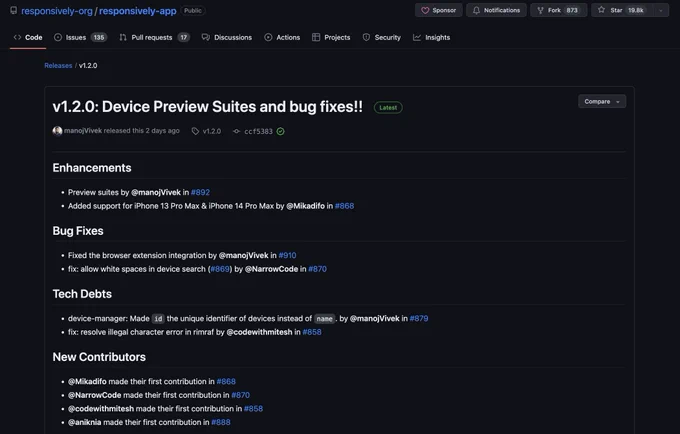Image resolution: width=680 pixels, height=434 pixels.
Task: Click the heart icon in the Sponsor button
Action: pos(425,10)
